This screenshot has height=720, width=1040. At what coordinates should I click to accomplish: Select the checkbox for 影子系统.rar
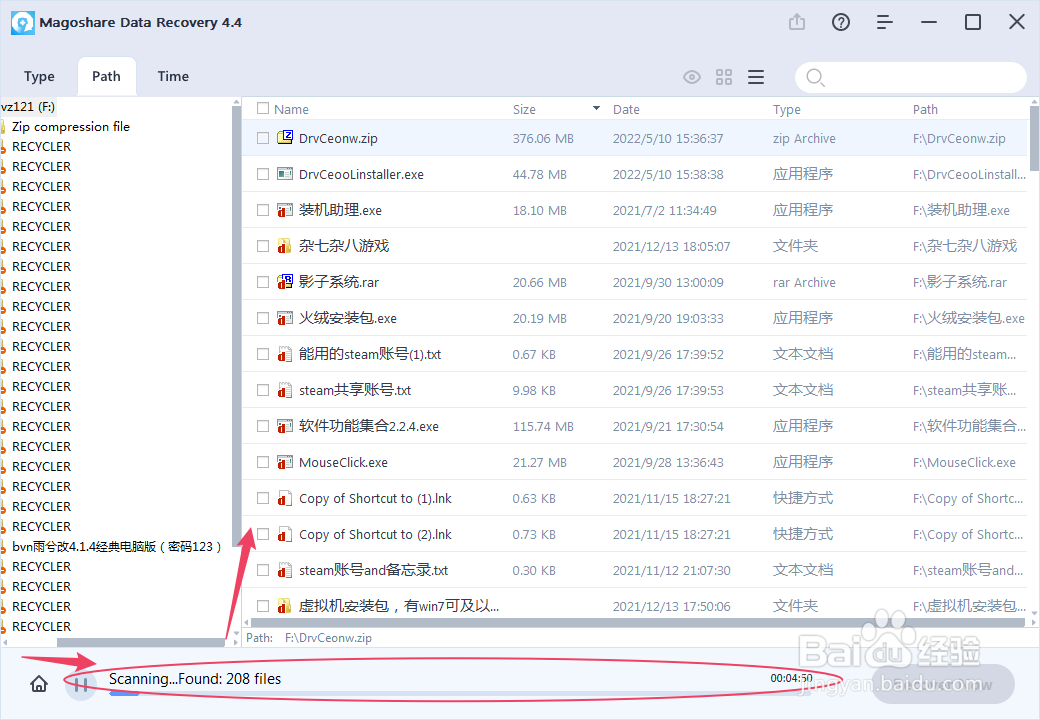[263, 282]
